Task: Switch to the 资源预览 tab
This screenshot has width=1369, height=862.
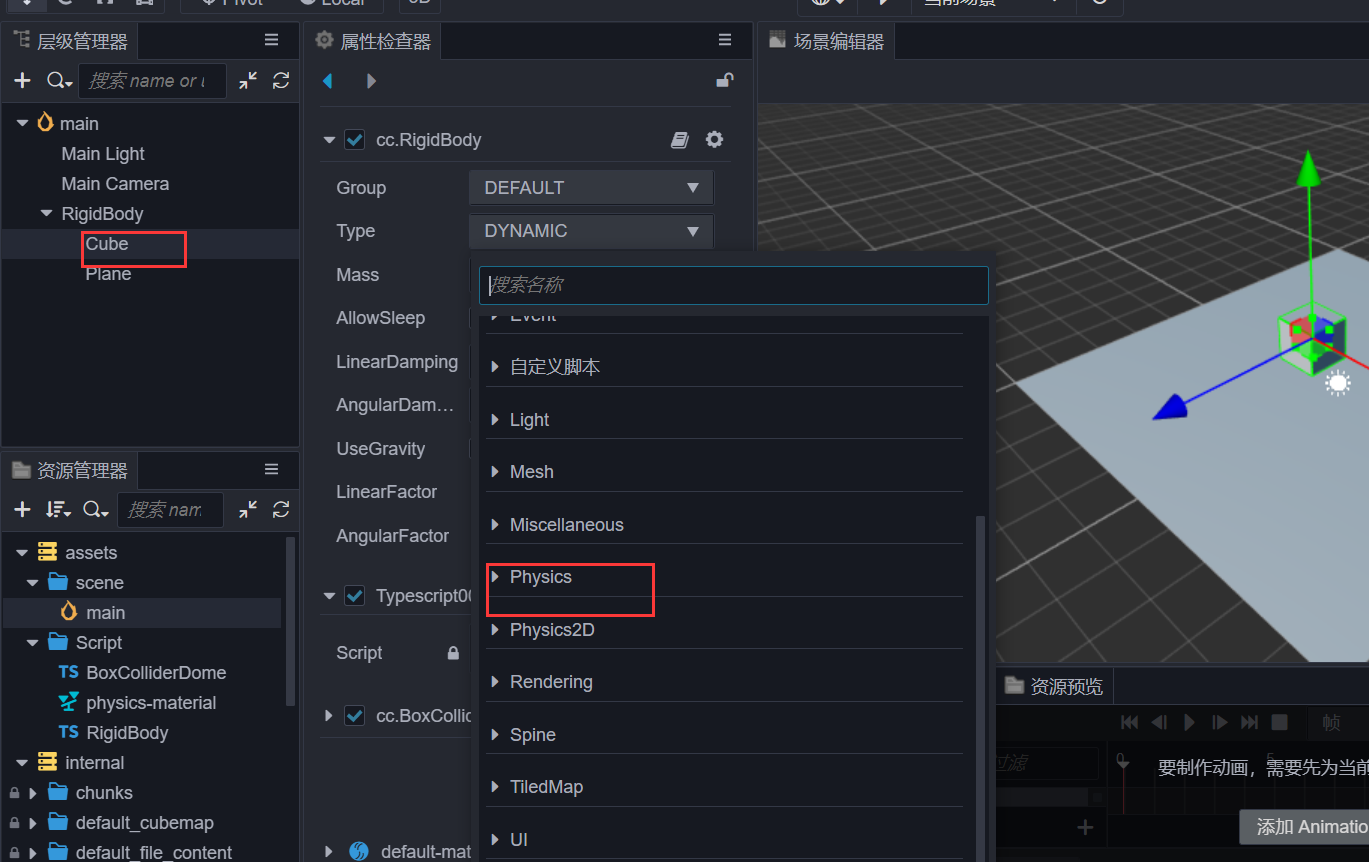Action: tap(1054, 685)
